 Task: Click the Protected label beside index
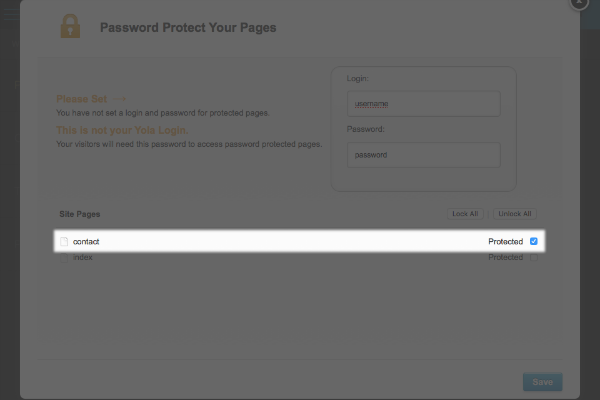point(505,258)
